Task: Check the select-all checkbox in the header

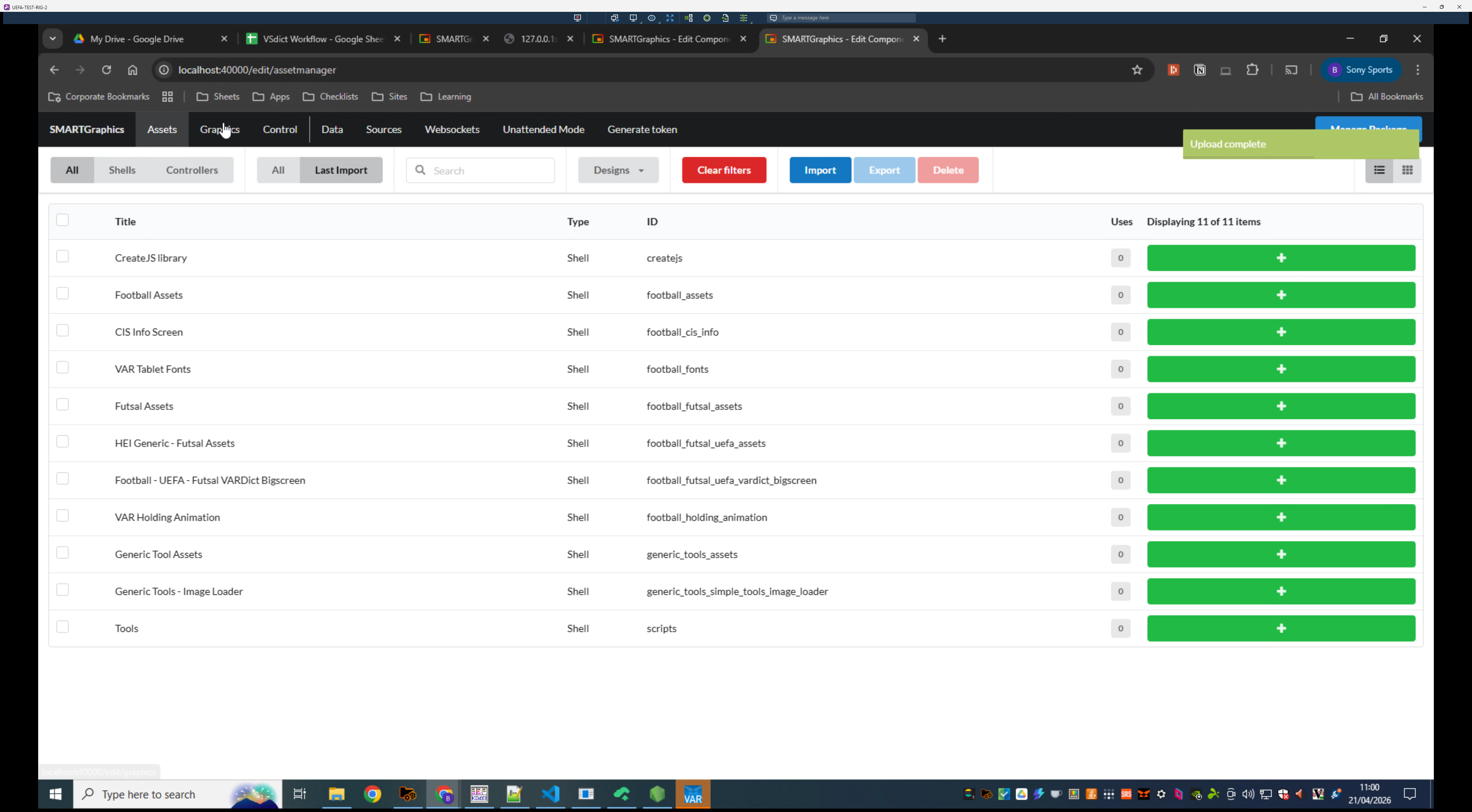Action: pos(63,220)
